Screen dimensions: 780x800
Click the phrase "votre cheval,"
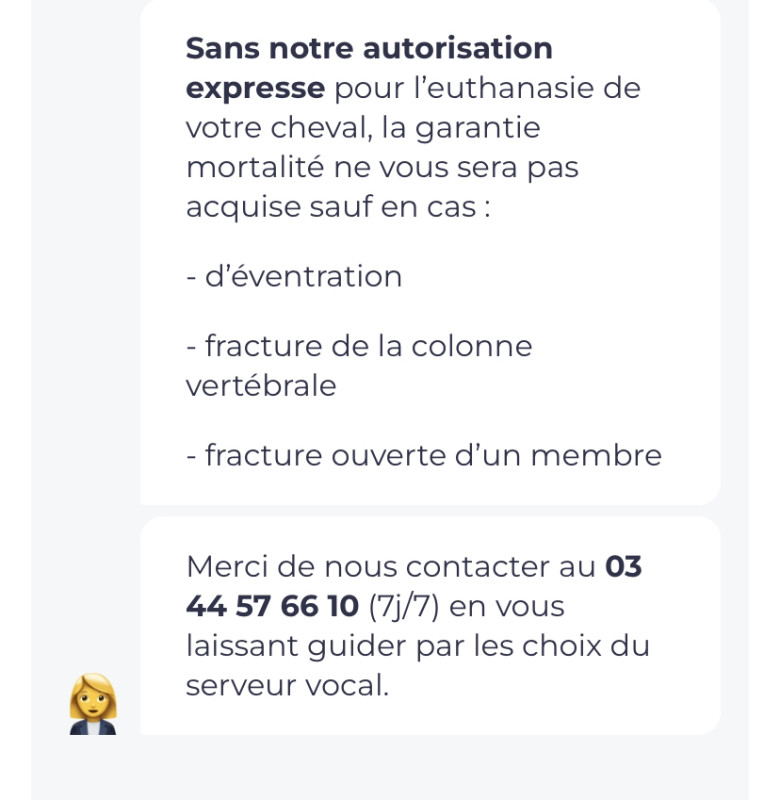280,128
